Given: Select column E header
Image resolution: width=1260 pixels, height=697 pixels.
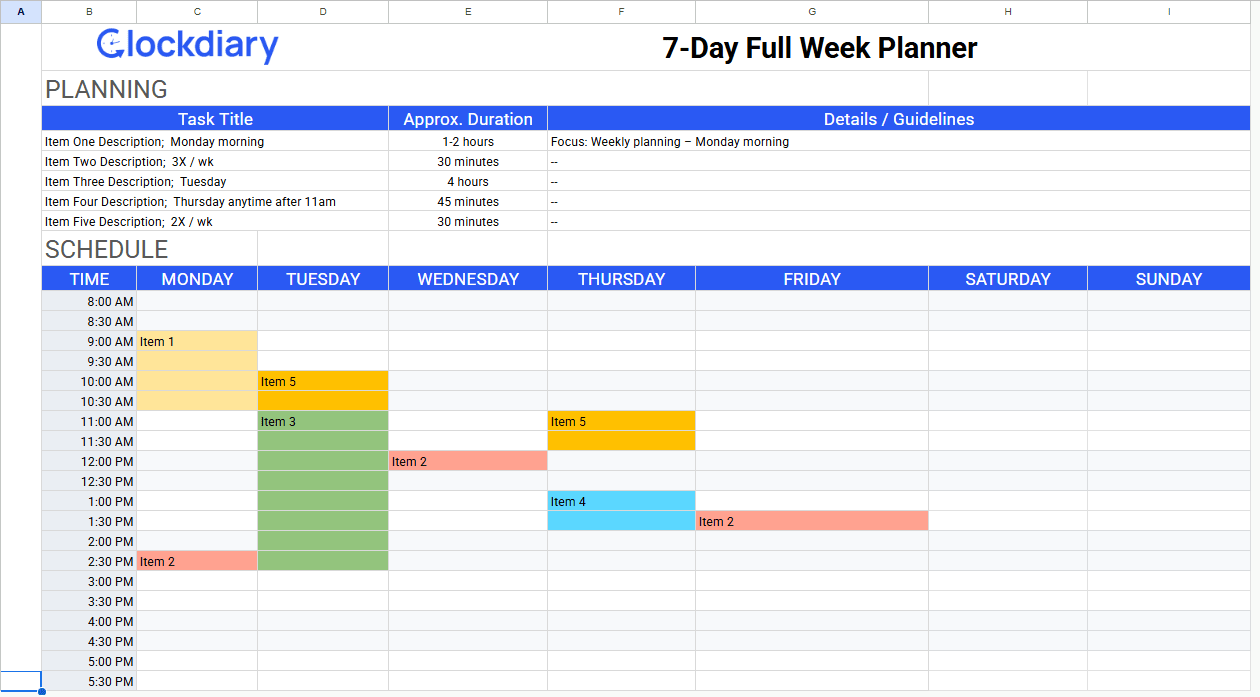Looking at the screenshot, I should pyautogui.click(x=468, y=11).
